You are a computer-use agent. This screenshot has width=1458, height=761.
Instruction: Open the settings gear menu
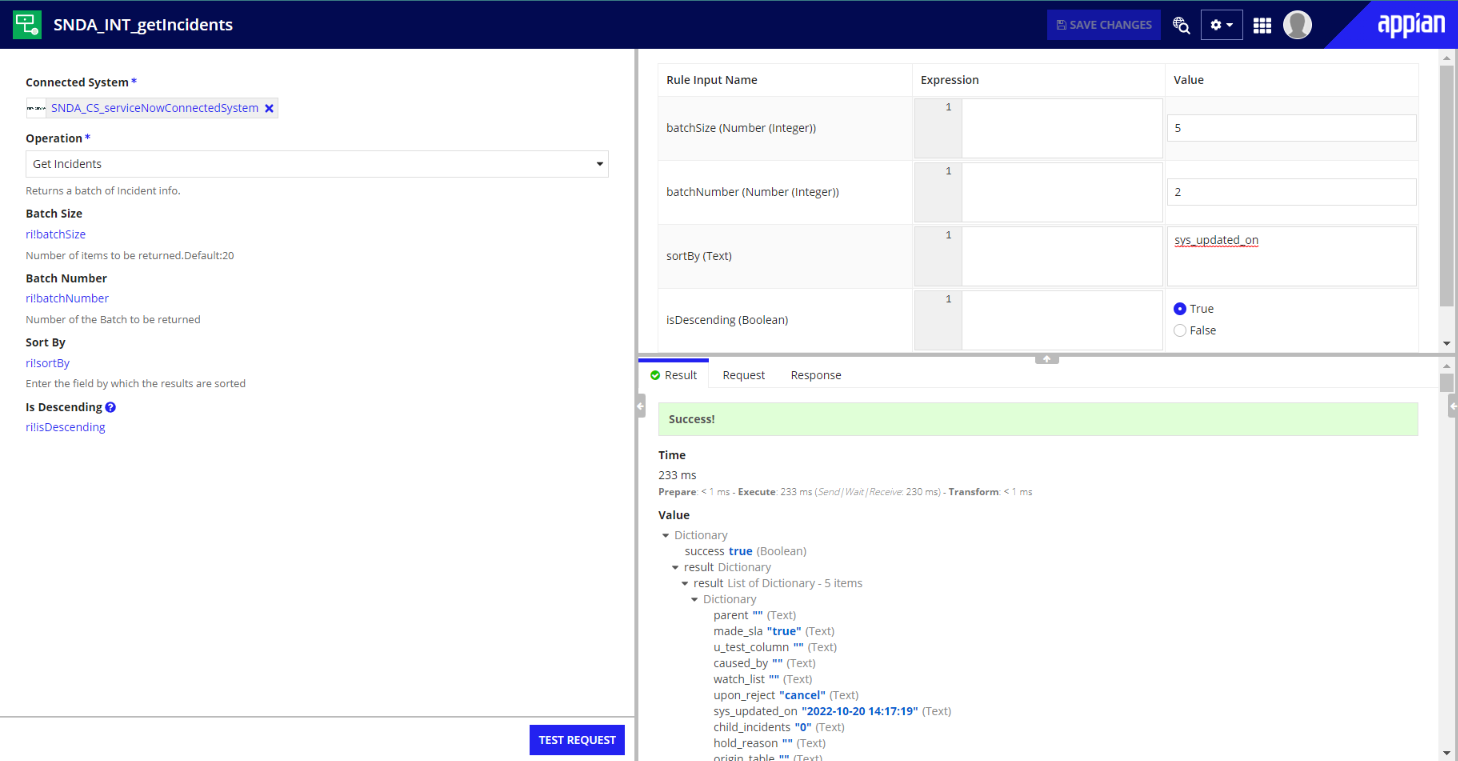[1221, 25]
